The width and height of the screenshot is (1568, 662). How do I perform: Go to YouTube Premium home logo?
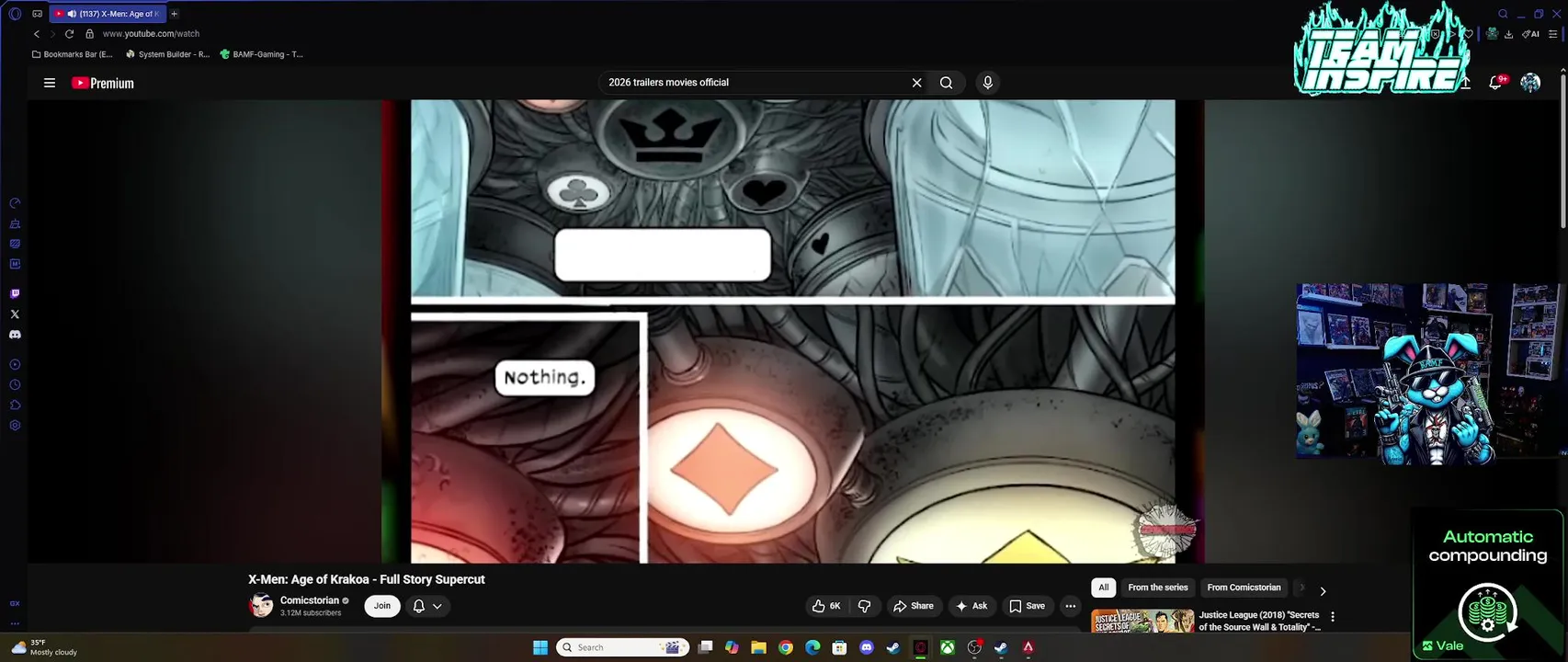(x=103, y=83)
